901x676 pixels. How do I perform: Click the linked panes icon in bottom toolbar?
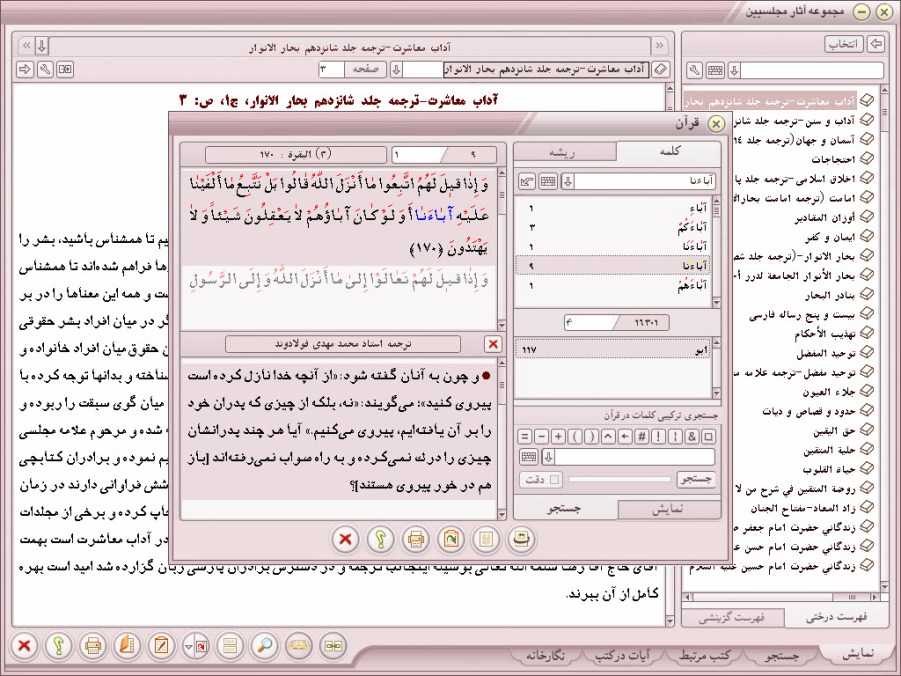tap(333, 646)
